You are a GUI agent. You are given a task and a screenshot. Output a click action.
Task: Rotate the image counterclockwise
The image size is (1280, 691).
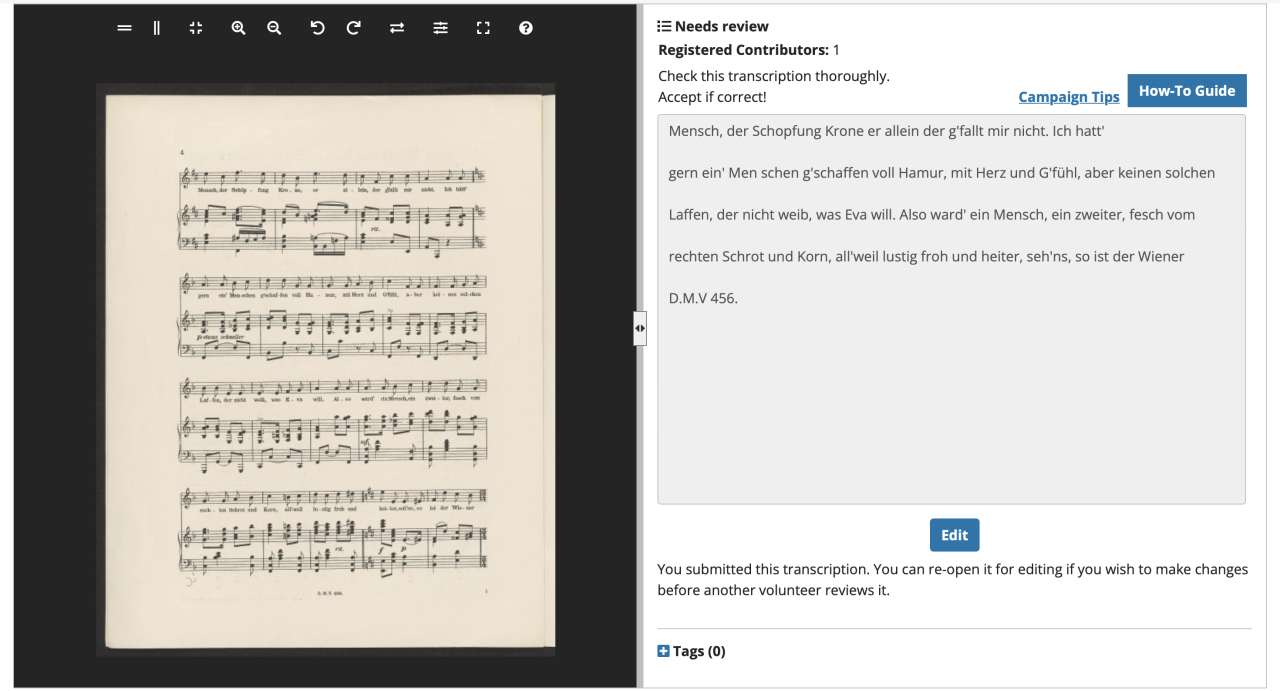click(x=317, y=28)
